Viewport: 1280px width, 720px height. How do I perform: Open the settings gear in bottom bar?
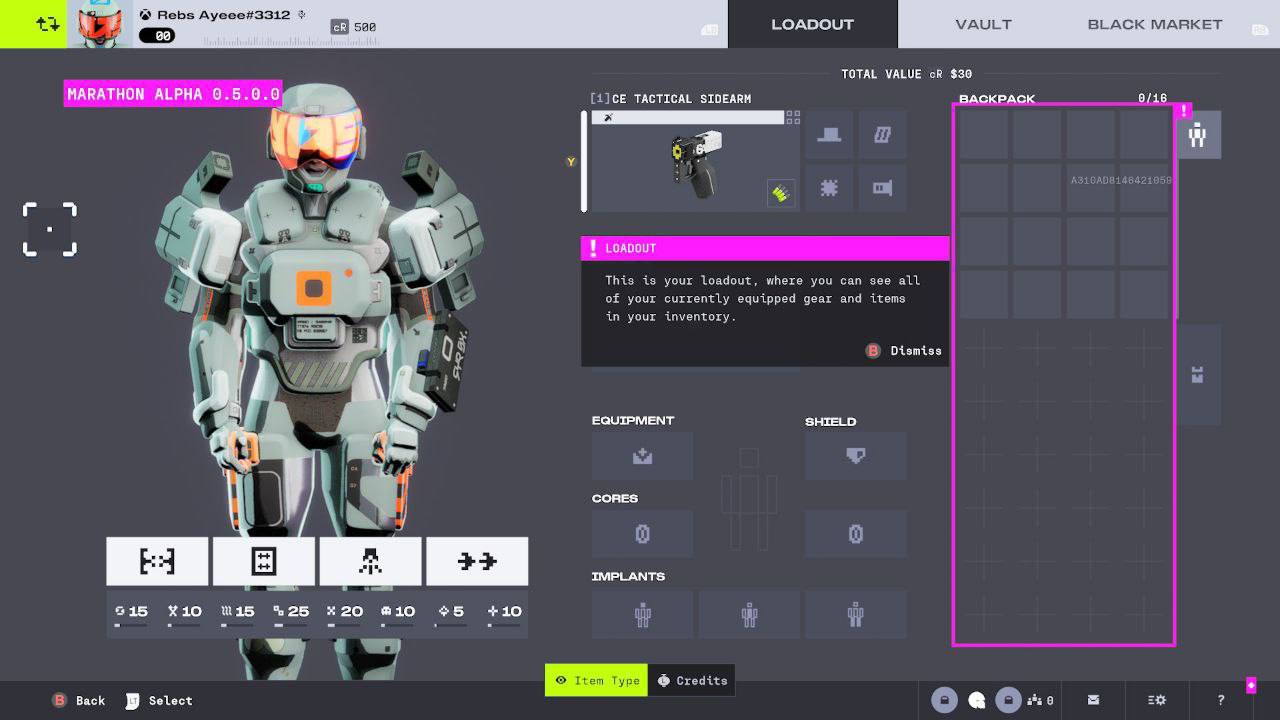[1157, 700]
